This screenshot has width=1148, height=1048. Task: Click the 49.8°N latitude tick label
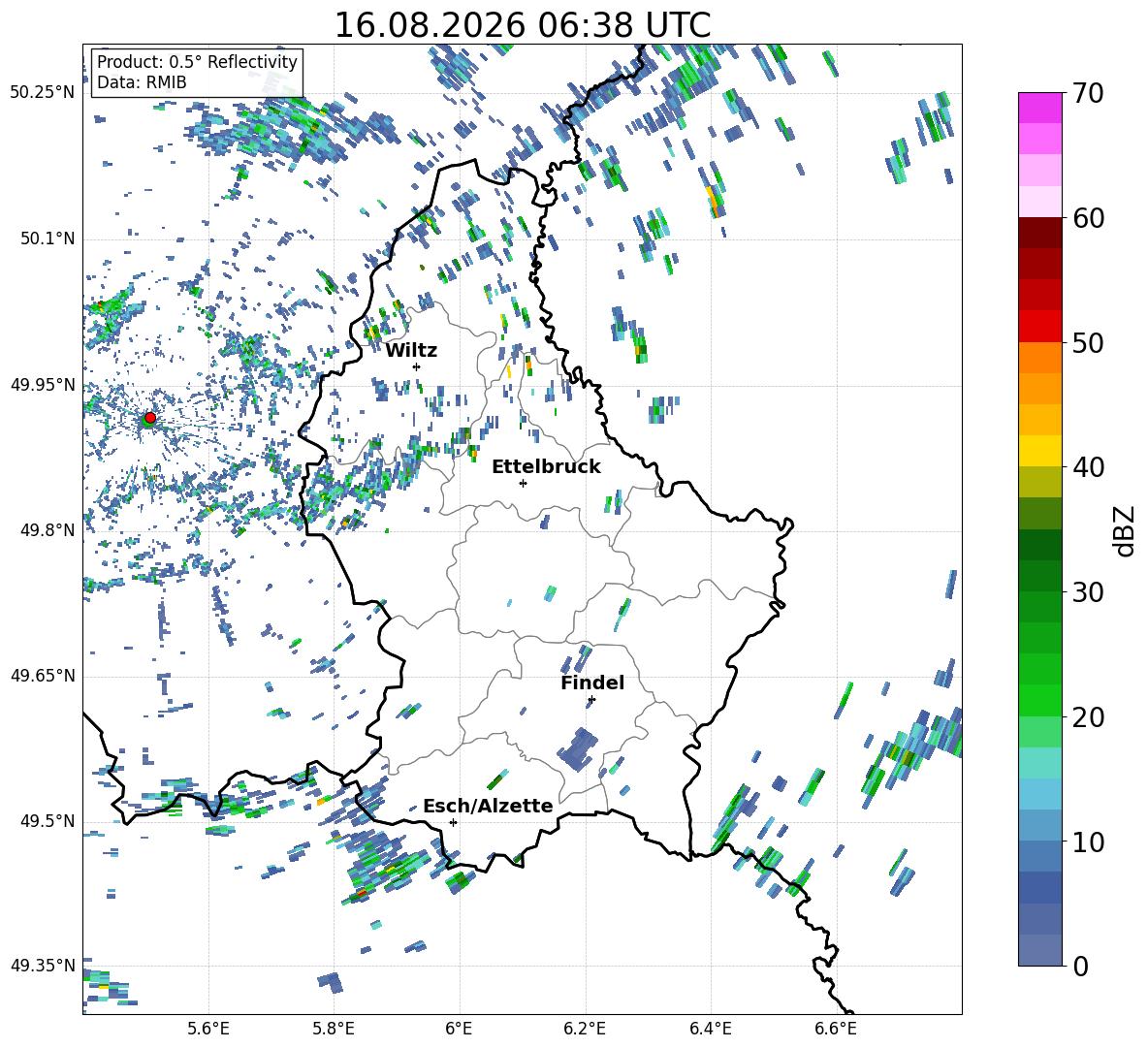(44, 530)
